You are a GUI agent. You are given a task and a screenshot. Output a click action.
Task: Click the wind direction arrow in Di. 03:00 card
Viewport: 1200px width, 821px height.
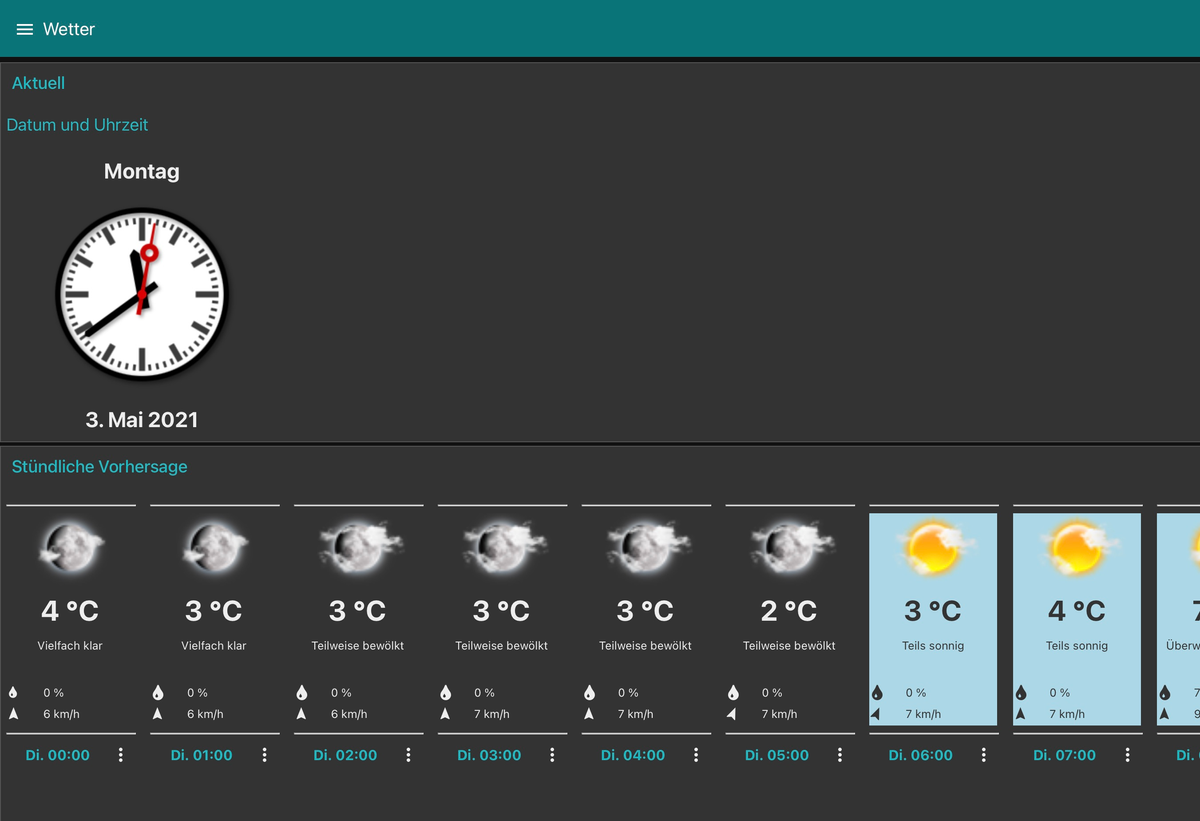pyautogui.click(x=445, y=714)
